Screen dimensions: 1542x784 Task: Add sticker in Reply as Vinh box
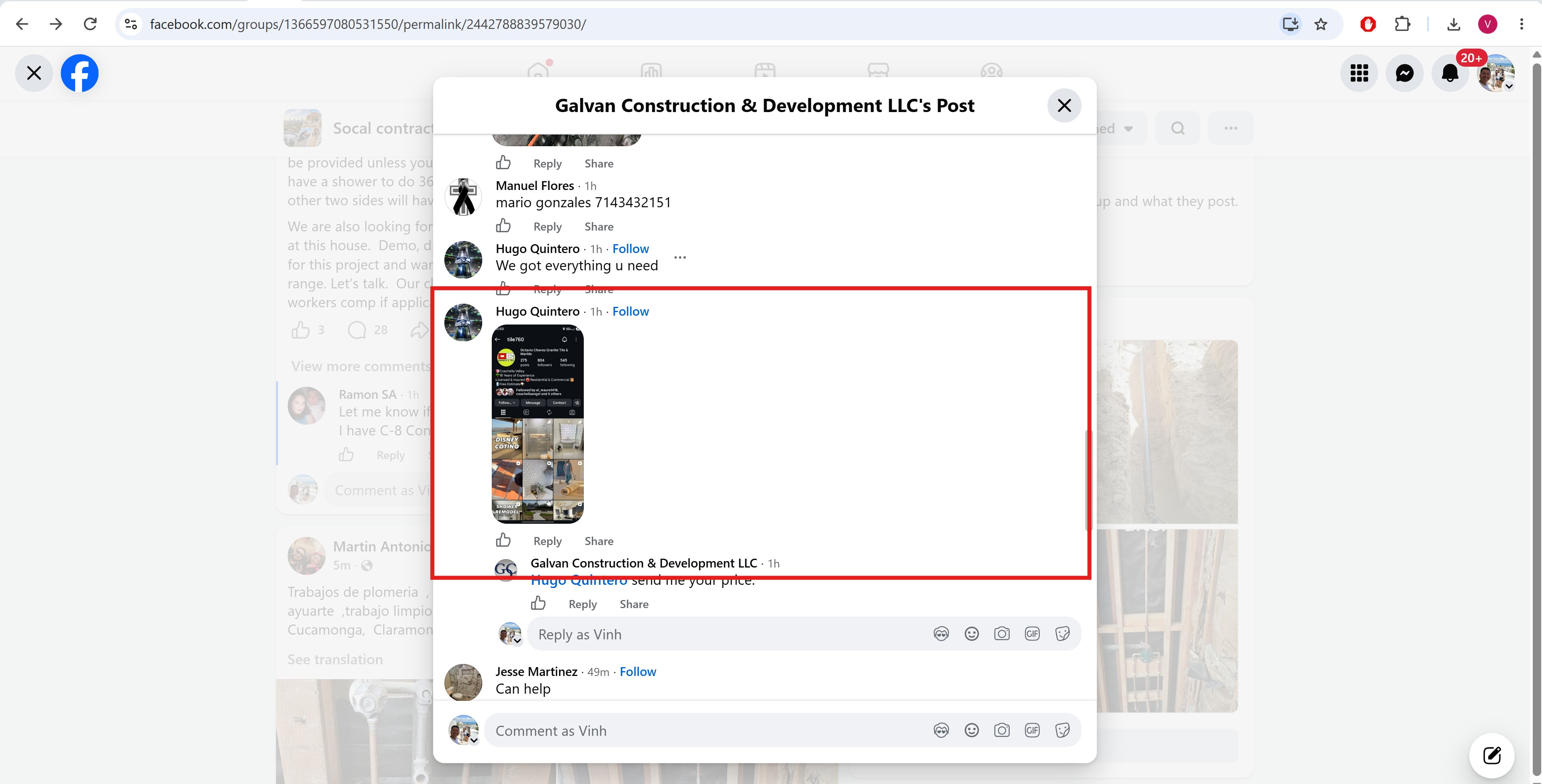tap(1063, 634)
